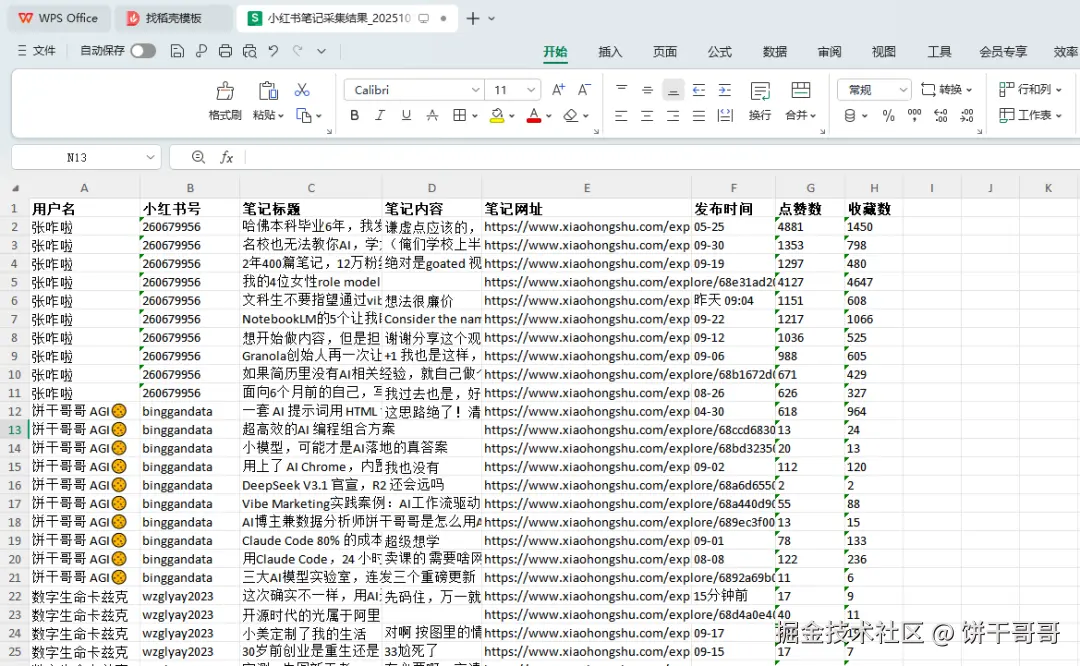Click cell containing 昨天 09:04

click(733, 301)
